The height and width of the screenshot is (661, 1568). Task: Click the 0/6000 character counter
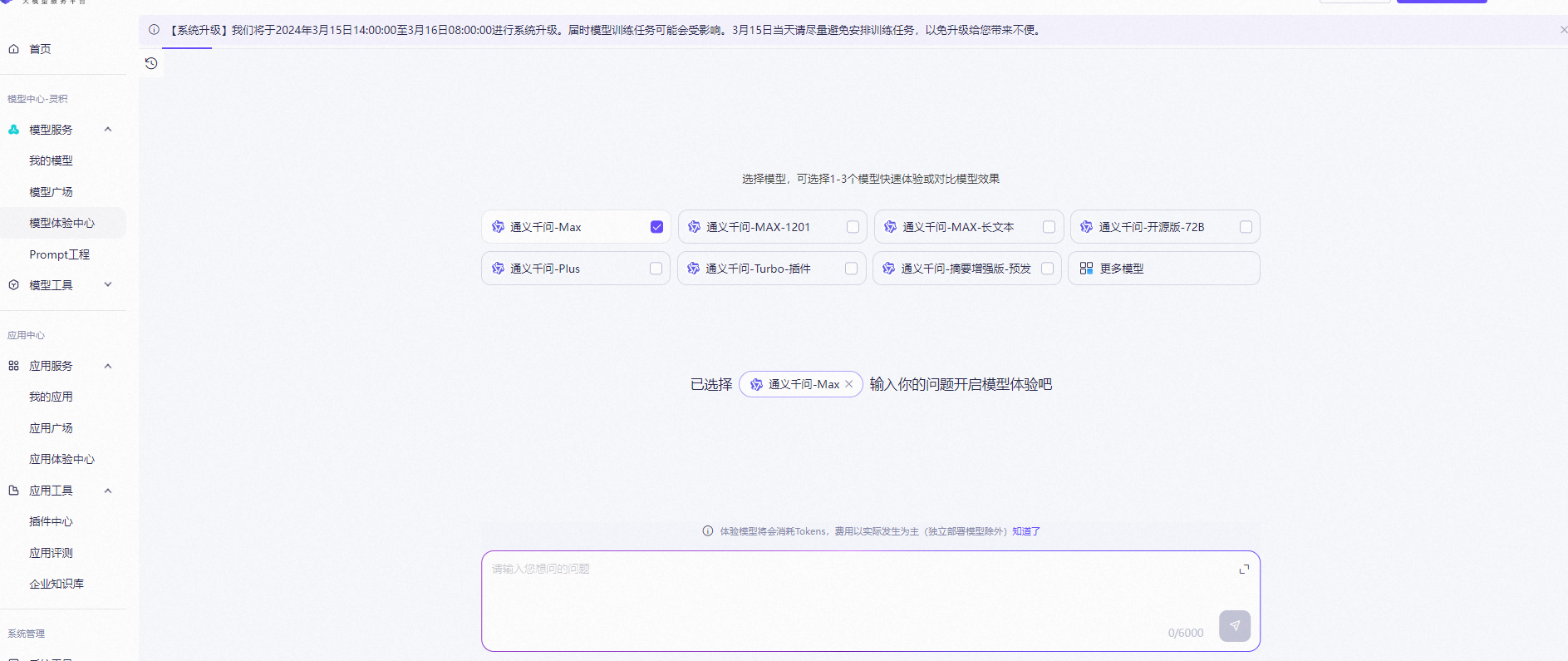click(1186, 633)
